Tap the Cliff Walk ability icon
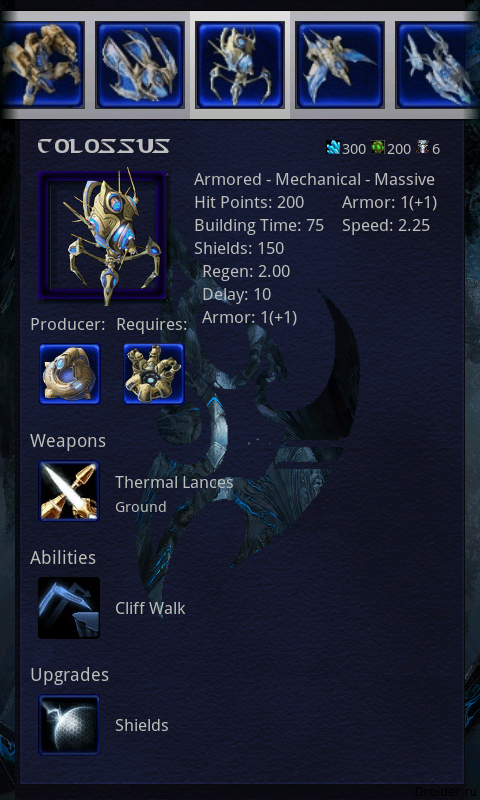 click(x=69, y=608)
